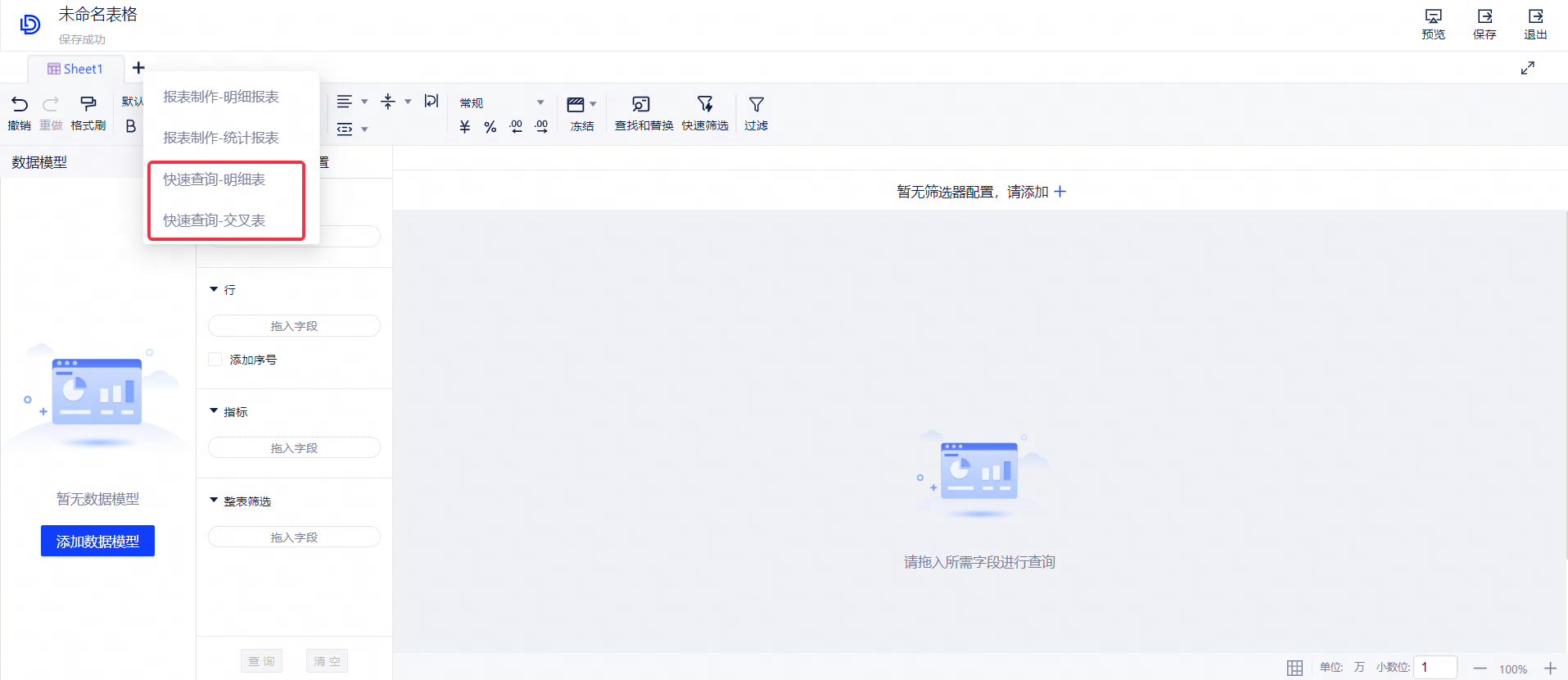Viewport: 1568px width, 680px height.
Task: Apply currency ¥ number format
Action: click(465, 127)
